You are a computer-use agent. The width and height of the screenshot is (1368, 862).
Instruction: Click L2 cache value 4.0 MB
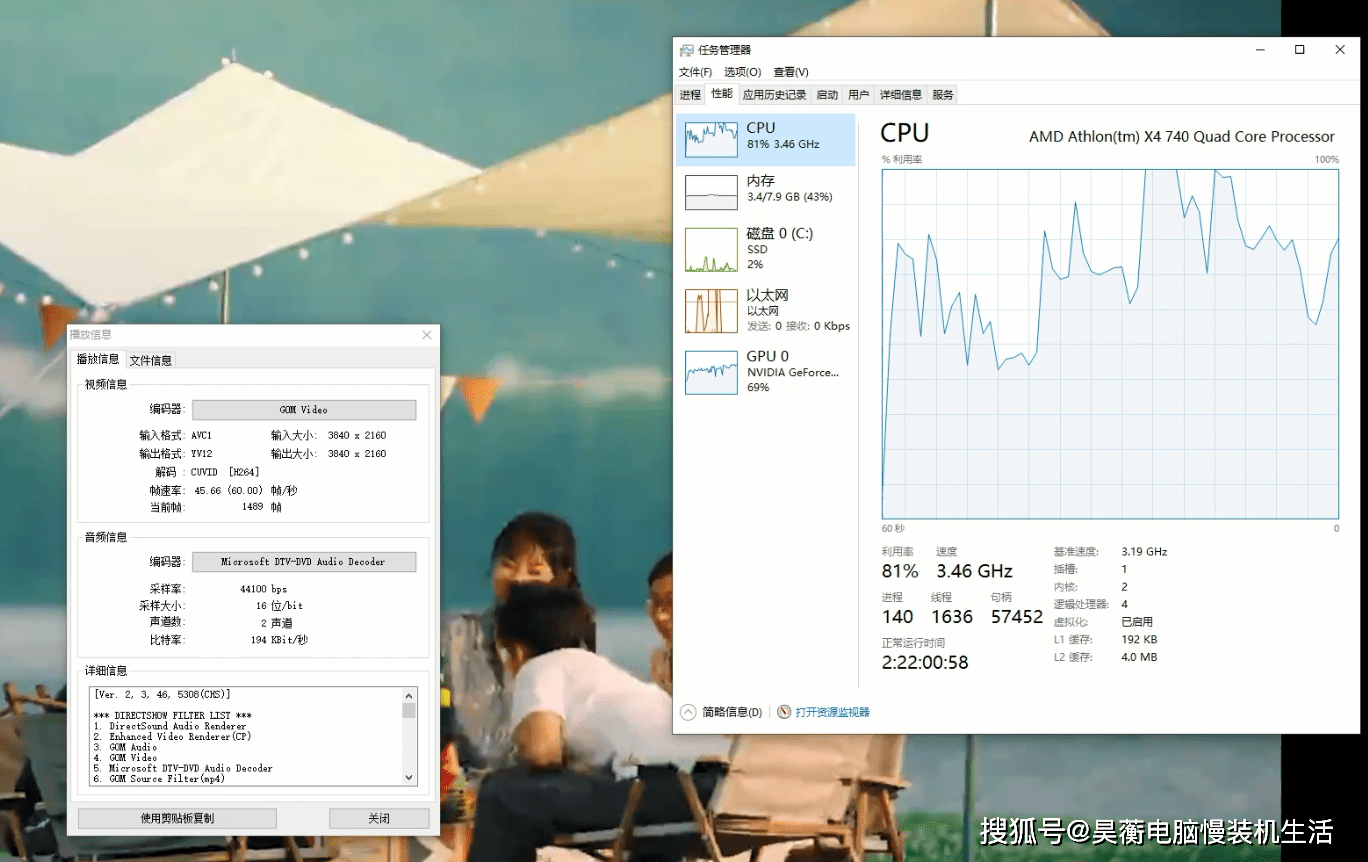pyautogui.click(x=1139, y=657)
